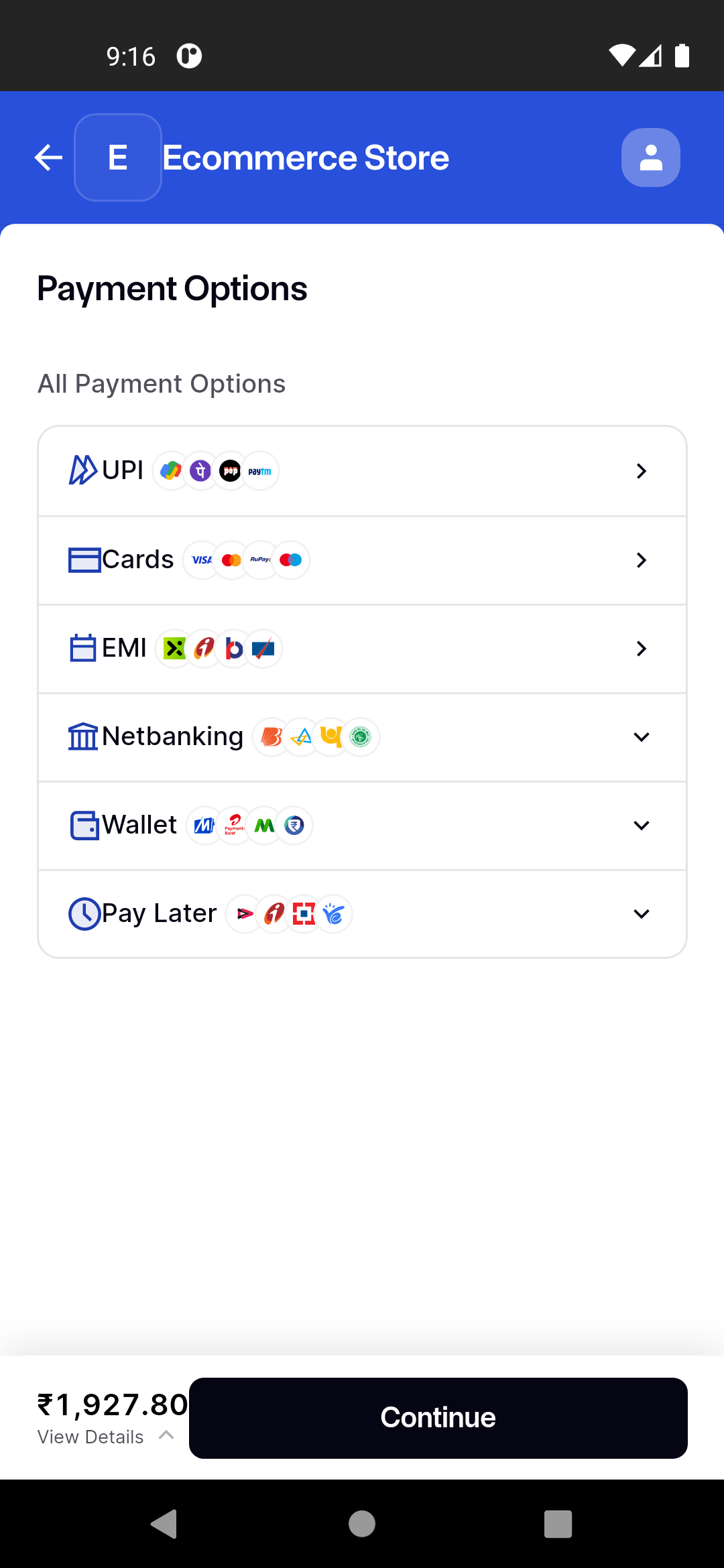Open the EMI options arrow
Screen dimensions: 724x1568
click(x=641, y=649)
